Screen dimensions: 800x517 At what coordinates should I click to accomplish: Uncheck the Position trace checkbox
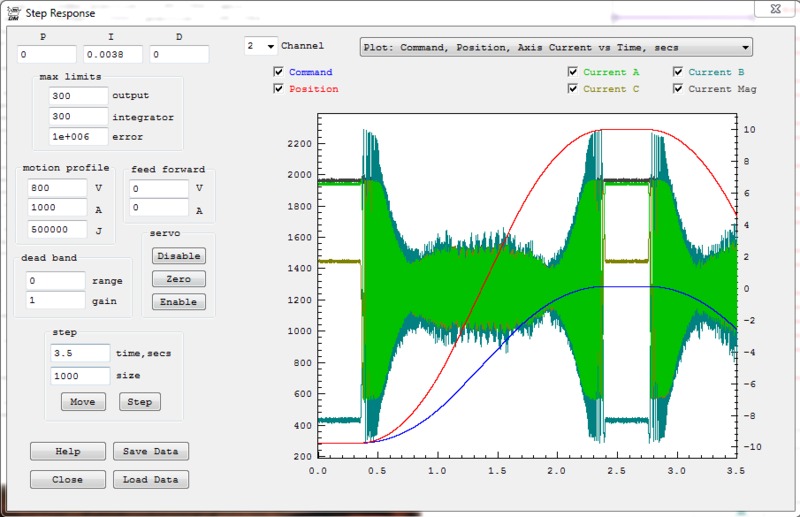click(x=279, y=89)
